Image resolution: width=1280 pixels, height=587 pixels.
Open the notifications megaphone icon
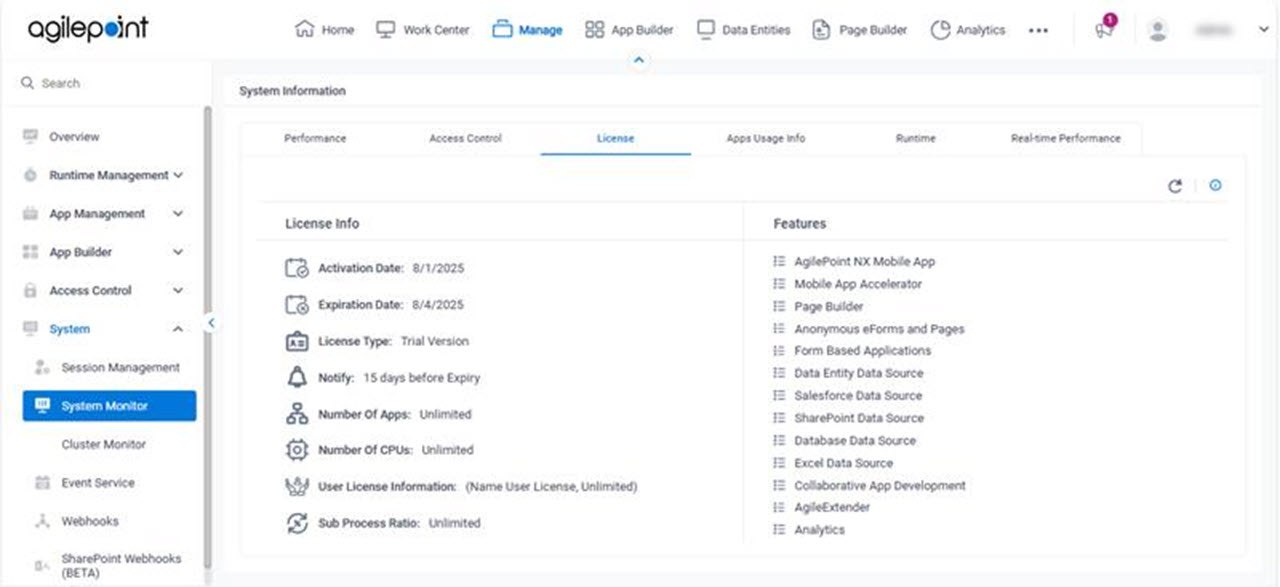coord(1104,29)
